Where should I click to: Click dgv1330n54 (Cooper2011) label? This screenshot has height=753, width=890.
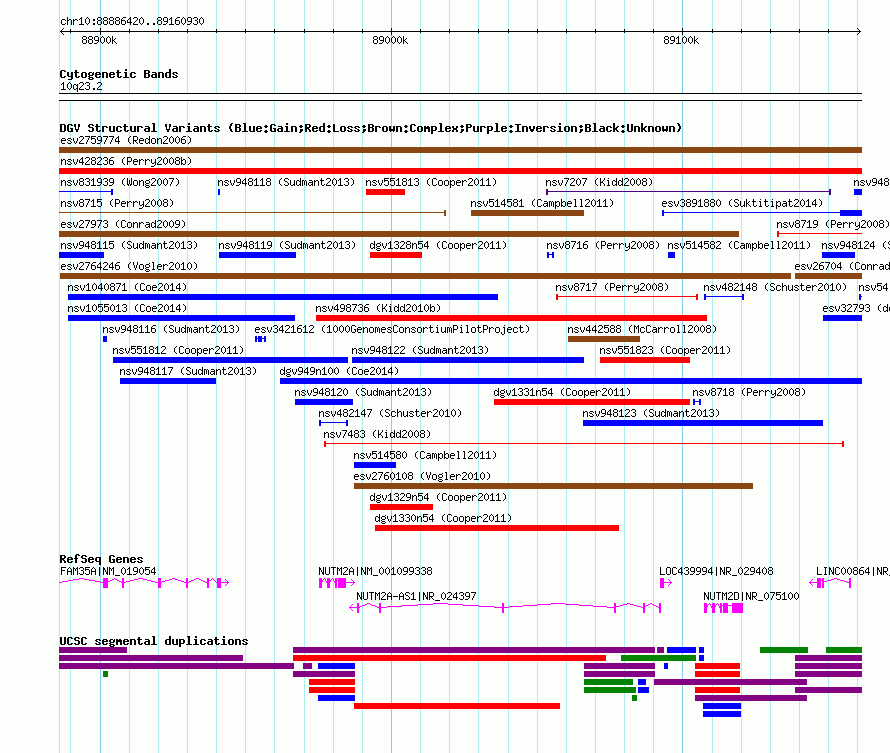pos(443,518)
